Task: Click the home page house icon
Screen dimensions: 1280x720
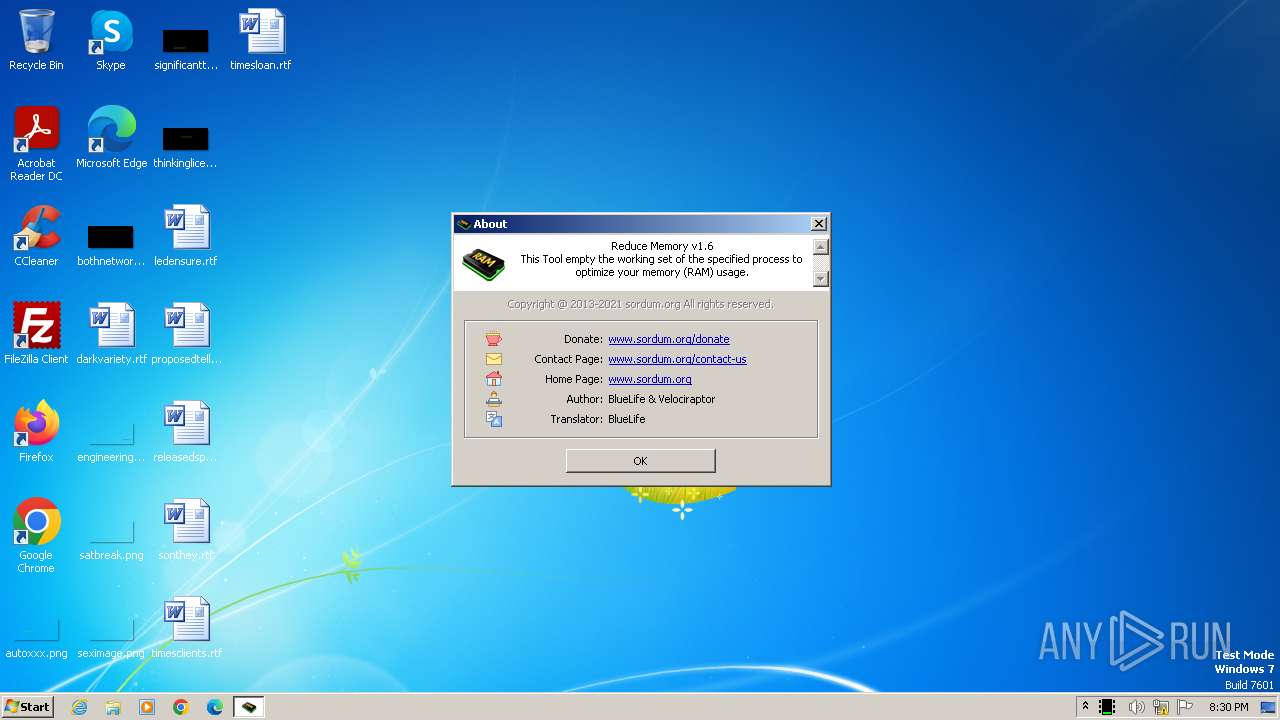Action: pyautogui.click(x=494, y=379)
